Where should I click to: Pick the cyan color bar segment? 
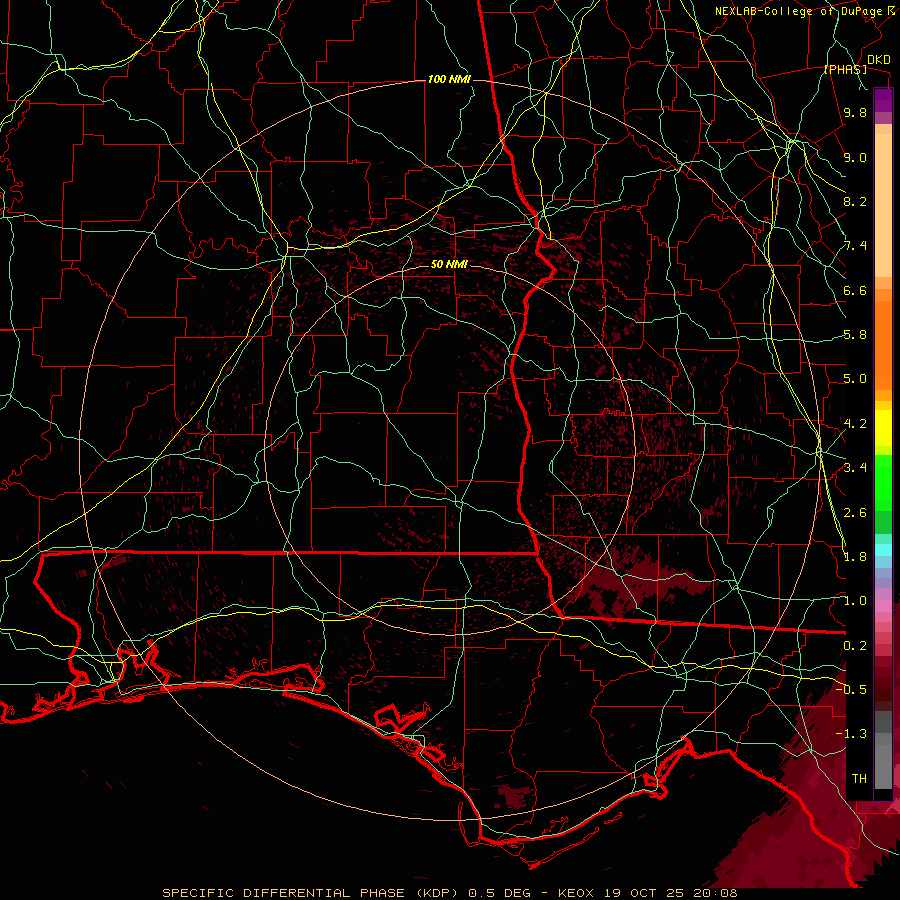[883, 550]
